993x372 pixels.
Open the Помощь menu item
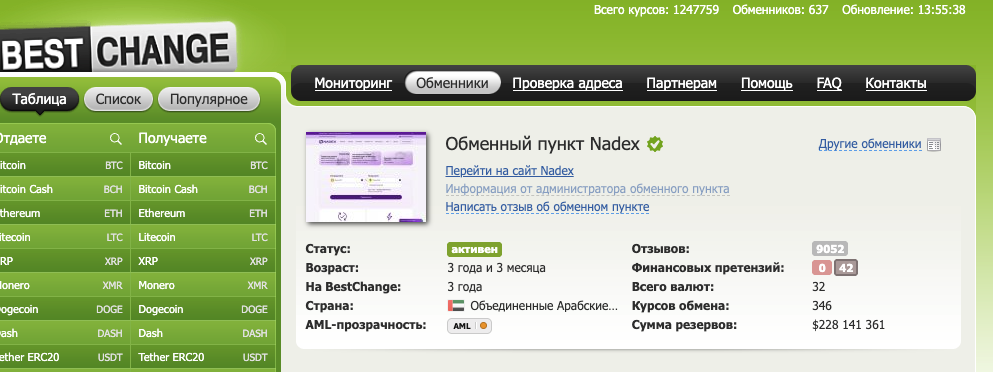[767, 83]
